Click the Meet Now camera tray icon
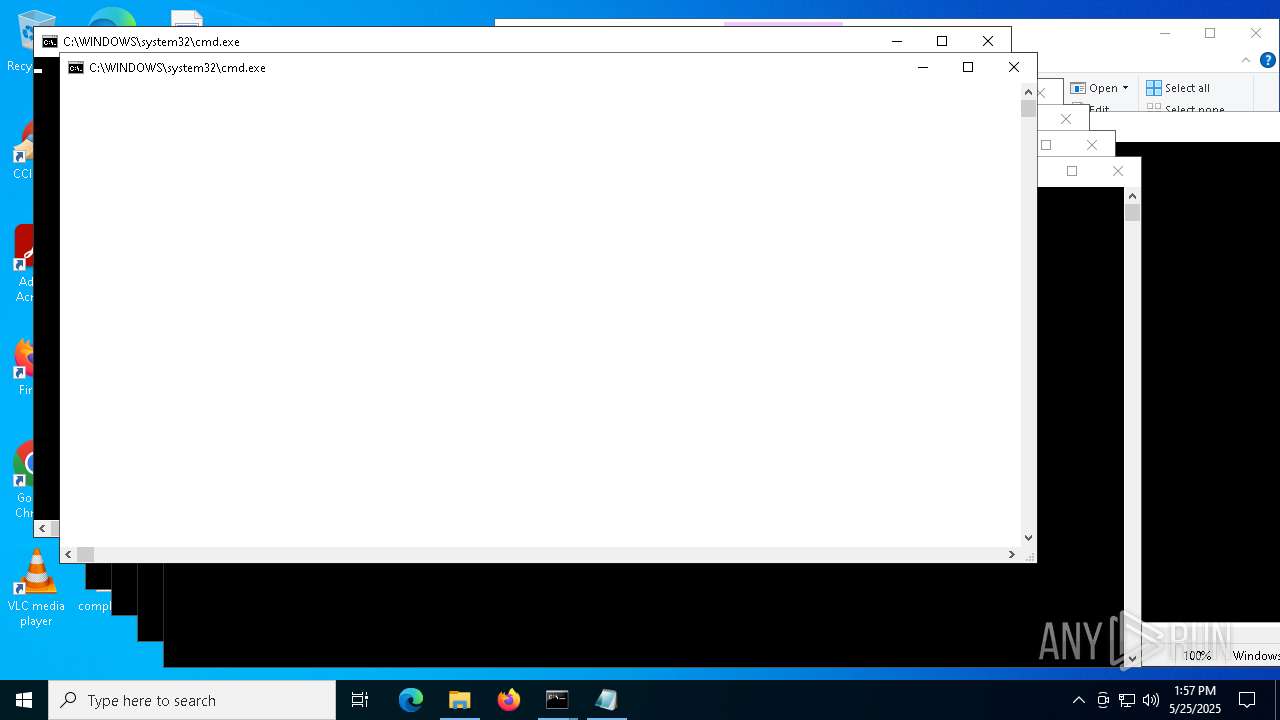Screen dimensions: 1280x720 (x=1103, y=700)
